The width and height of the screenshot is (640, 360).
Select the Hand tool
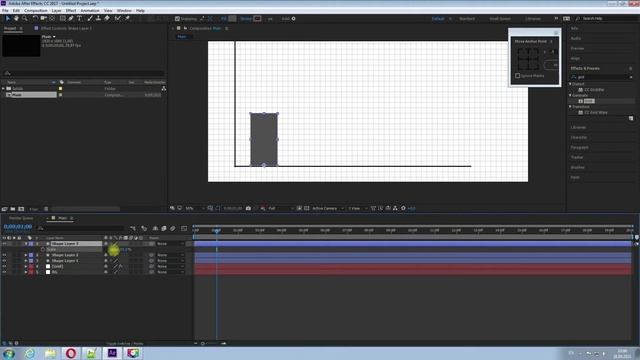click(x=16, y=18)
